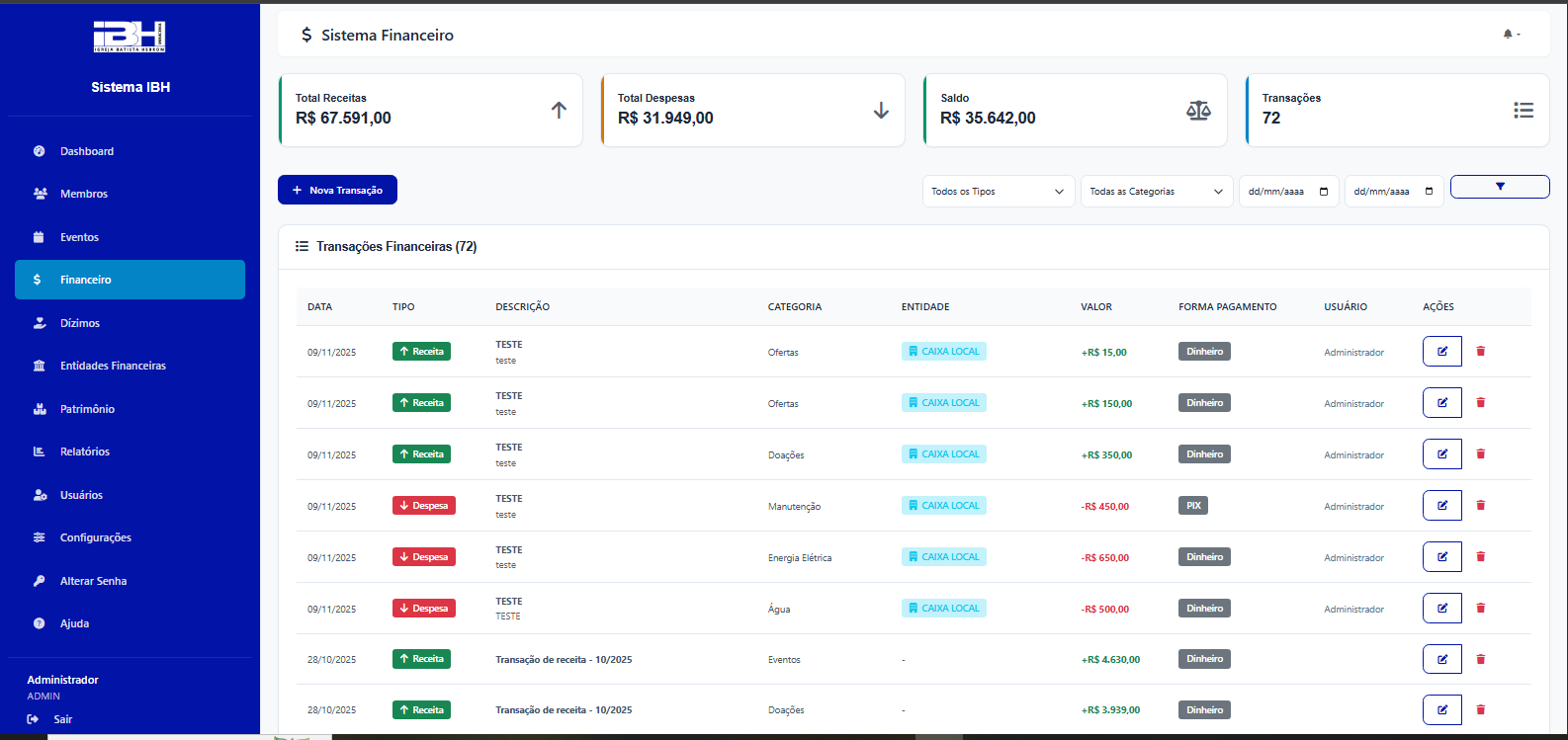Click the Nova Transação button
This screenshot has width=1568, height=740.
[337, 190]
